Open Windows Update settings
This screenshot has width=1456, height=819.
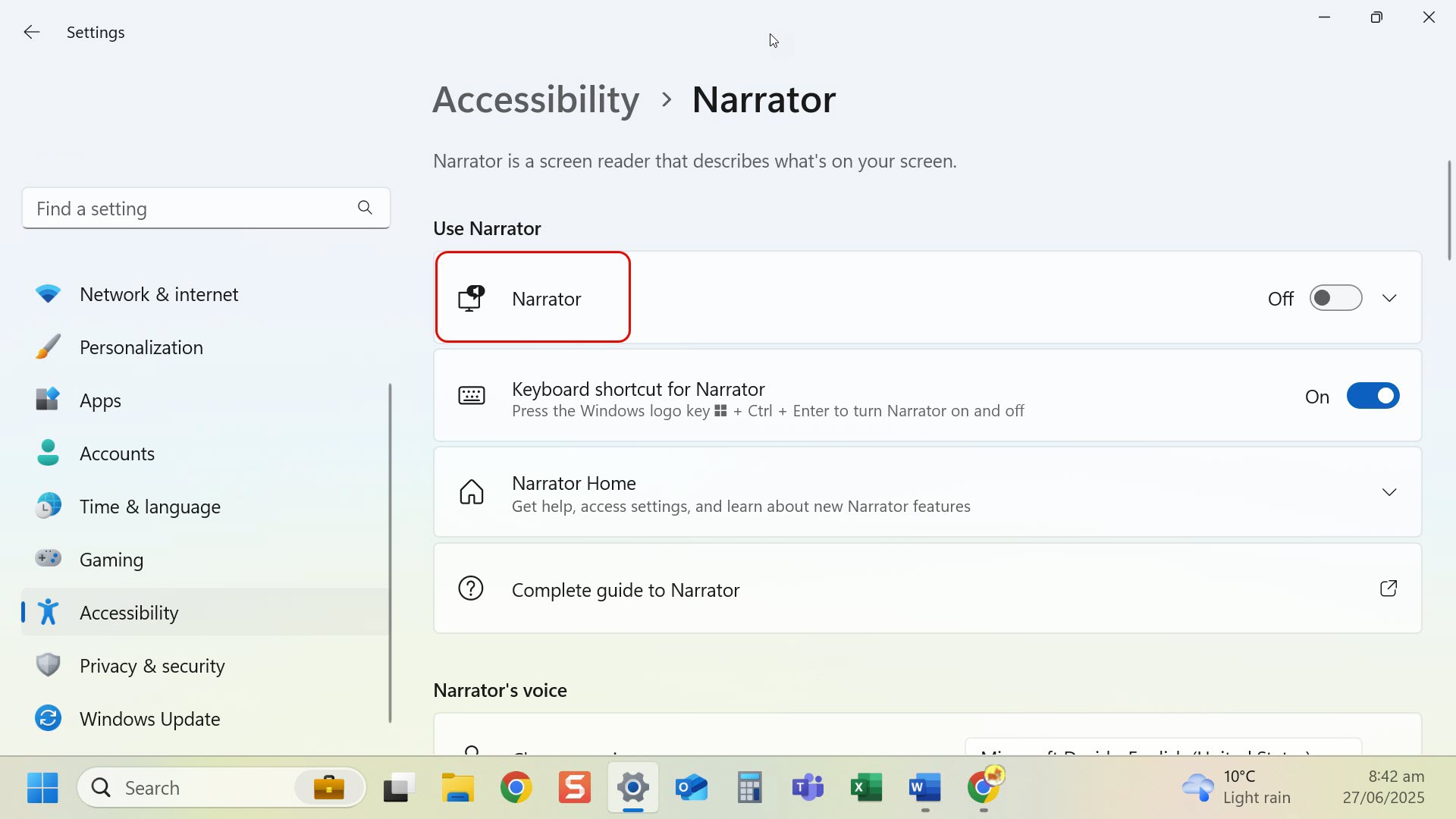pyautogui.click(x=205, y=719)
